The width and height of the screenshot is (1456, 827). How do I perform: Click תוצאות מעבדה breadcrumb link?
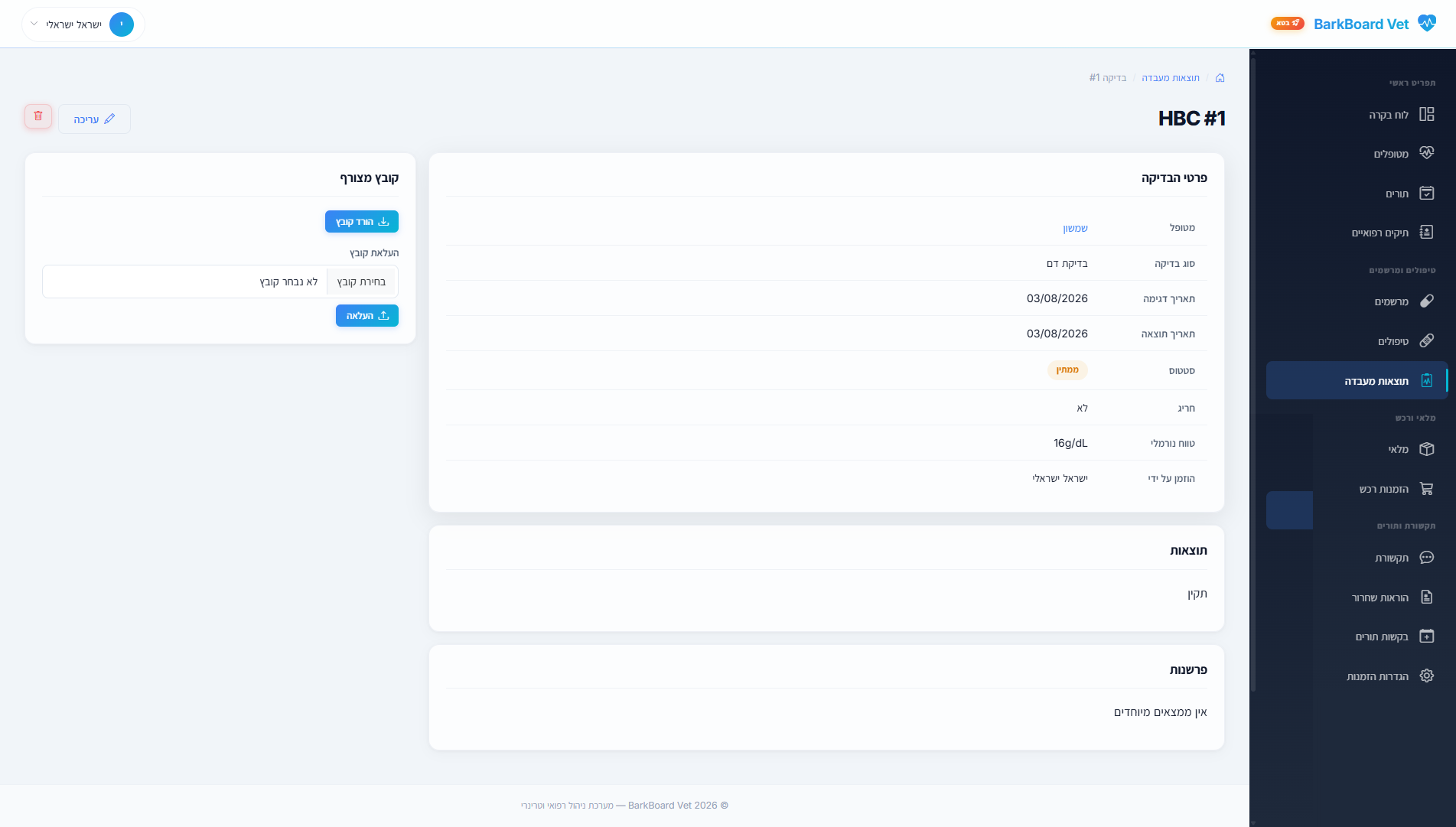[x=1171, y=78]
